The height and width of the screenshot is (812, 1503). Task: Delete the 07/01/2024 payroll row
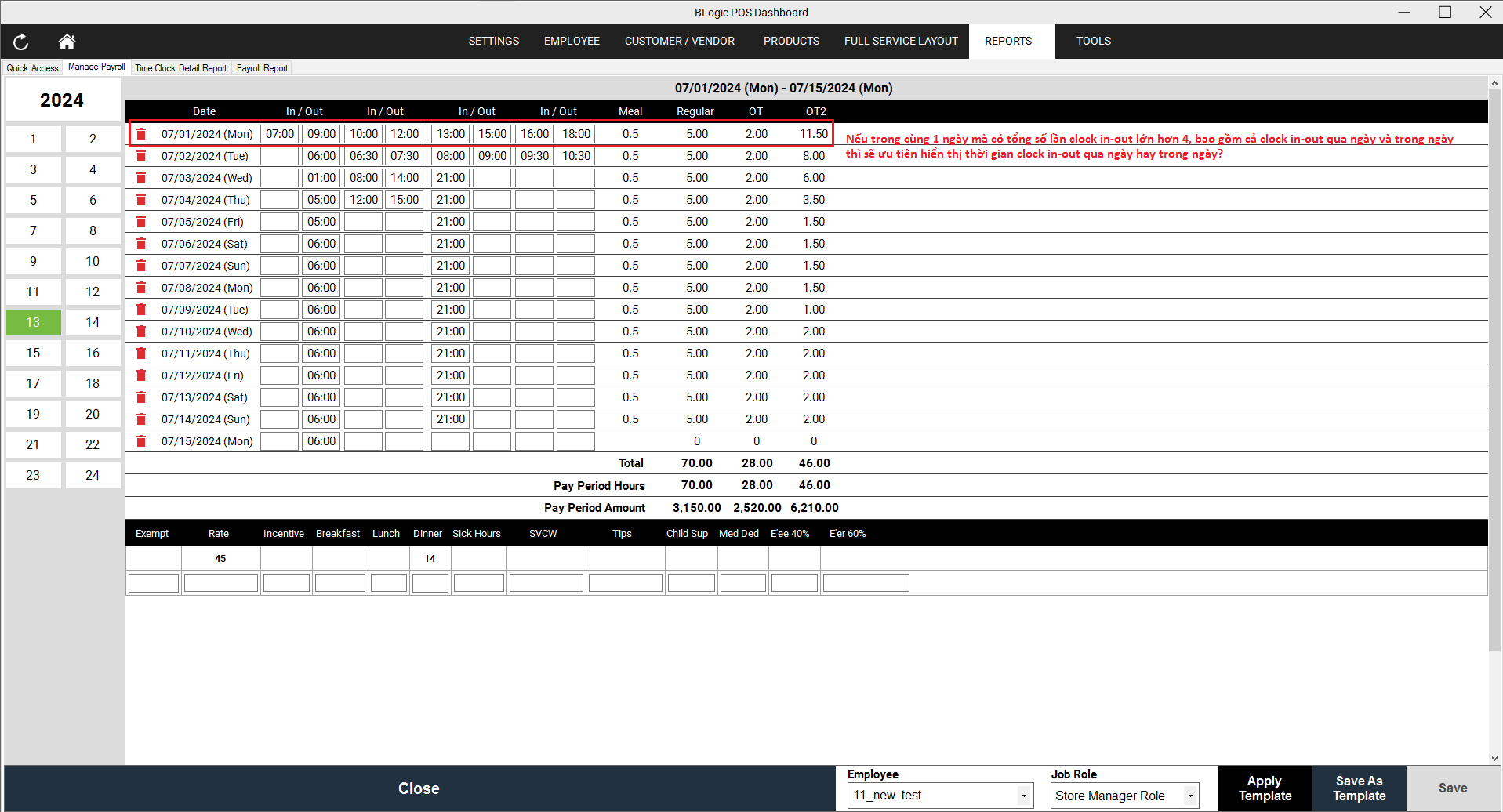[141, 133]
